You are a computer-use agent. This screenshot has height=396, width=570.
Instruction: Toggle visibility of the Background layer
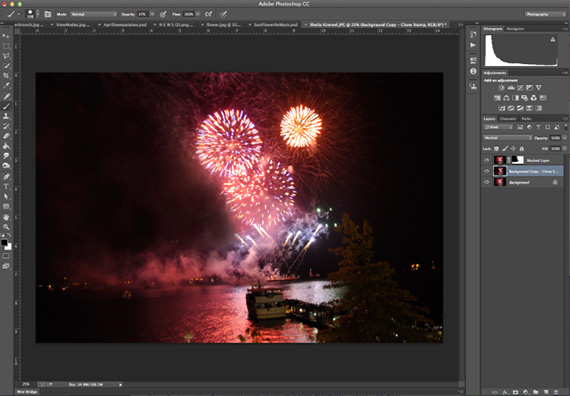(x=487, y=182)
